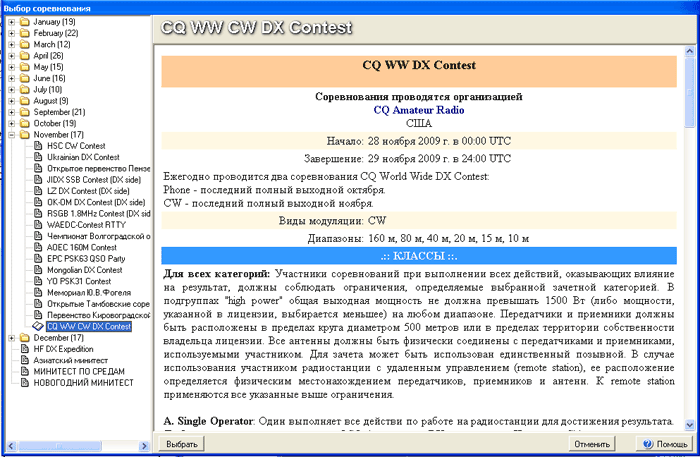Expand the August (9) folder
The width and height of the screenshot is (700, 457).
coord(12,101)
